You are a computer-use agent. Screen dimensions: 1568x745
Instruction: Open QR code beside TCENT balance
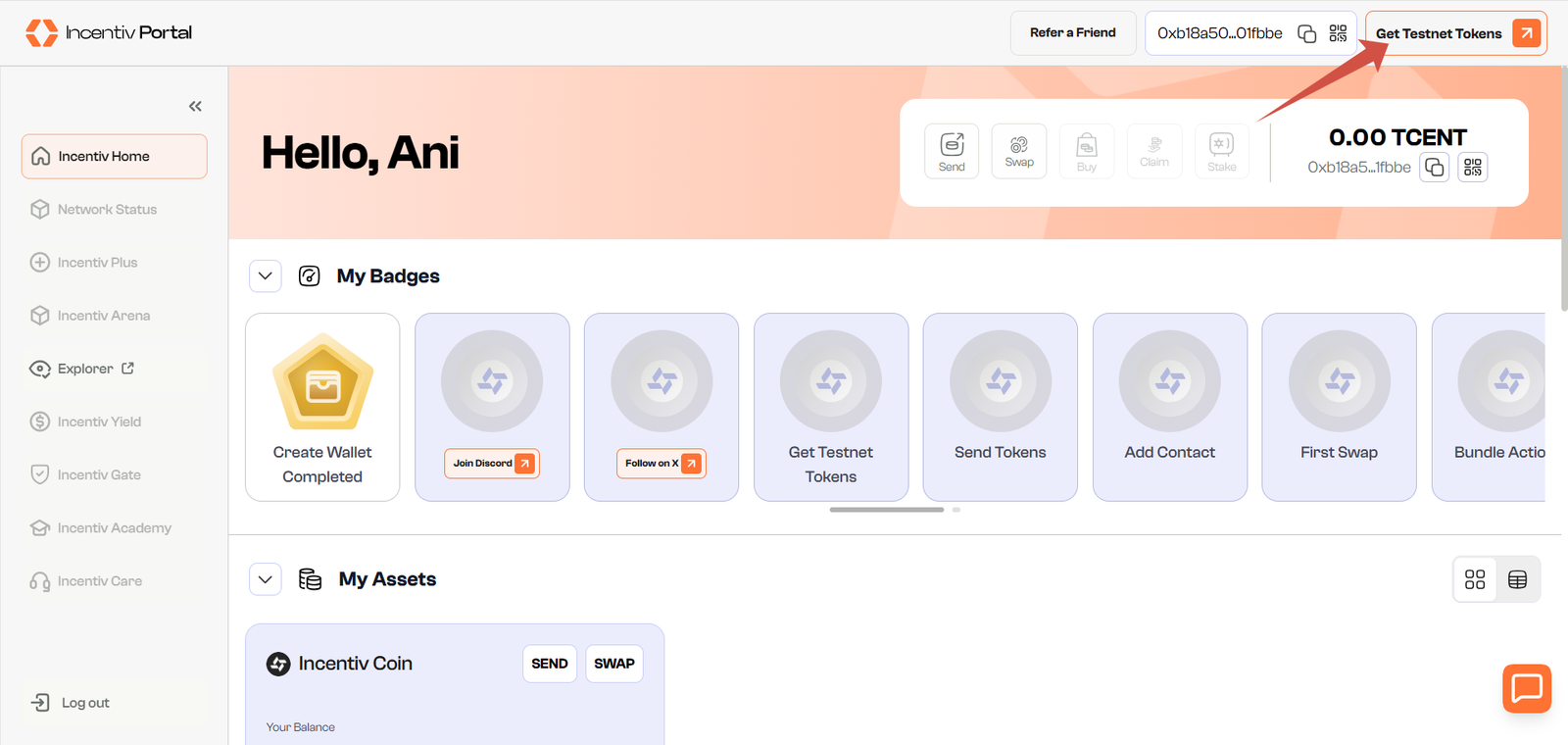point(1472,168)
